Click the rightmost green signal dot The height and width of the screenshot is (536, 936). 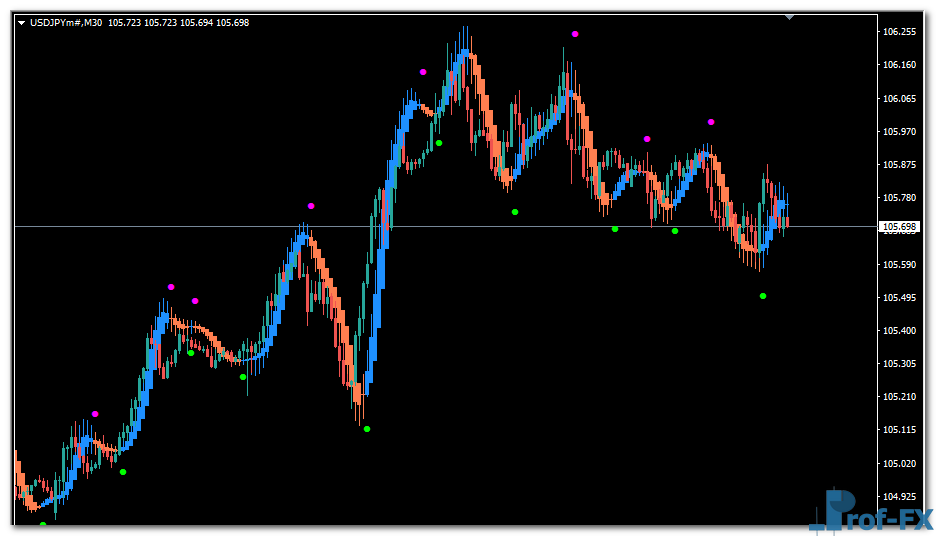pyautogui.click(x=763, y=296)
